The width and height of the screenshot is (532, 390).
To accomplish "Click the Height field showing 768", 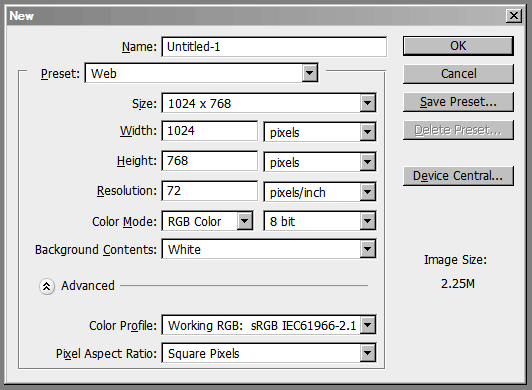I will click(x=209, y=161).
